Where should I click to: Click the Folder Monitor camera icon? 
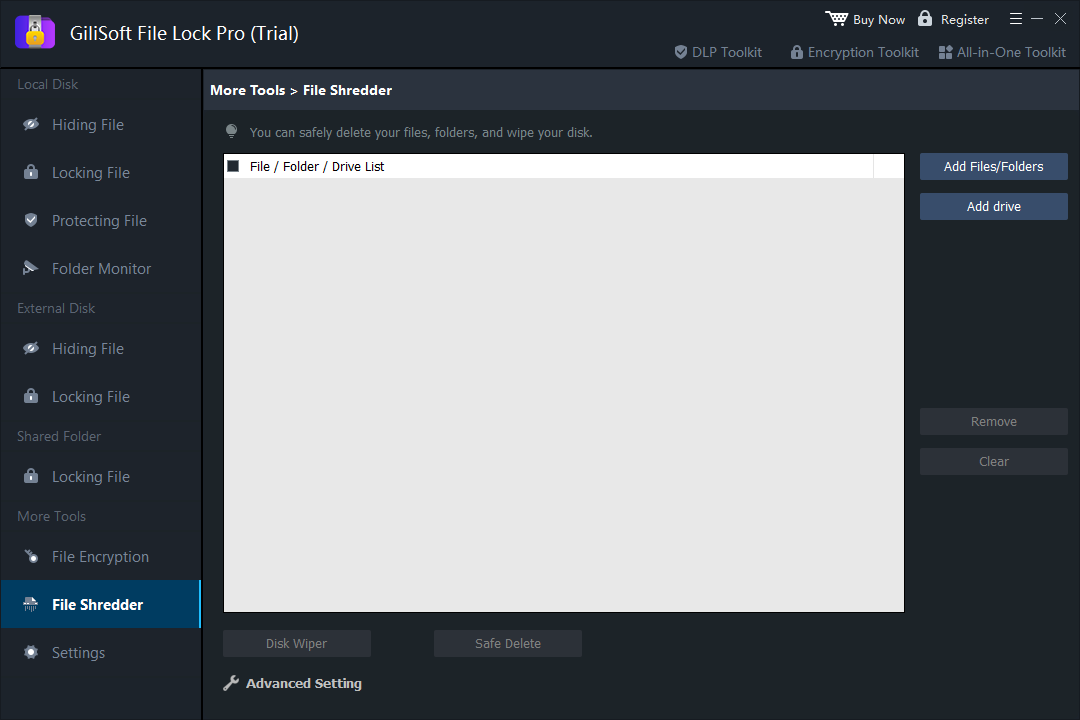pos(30,268)
